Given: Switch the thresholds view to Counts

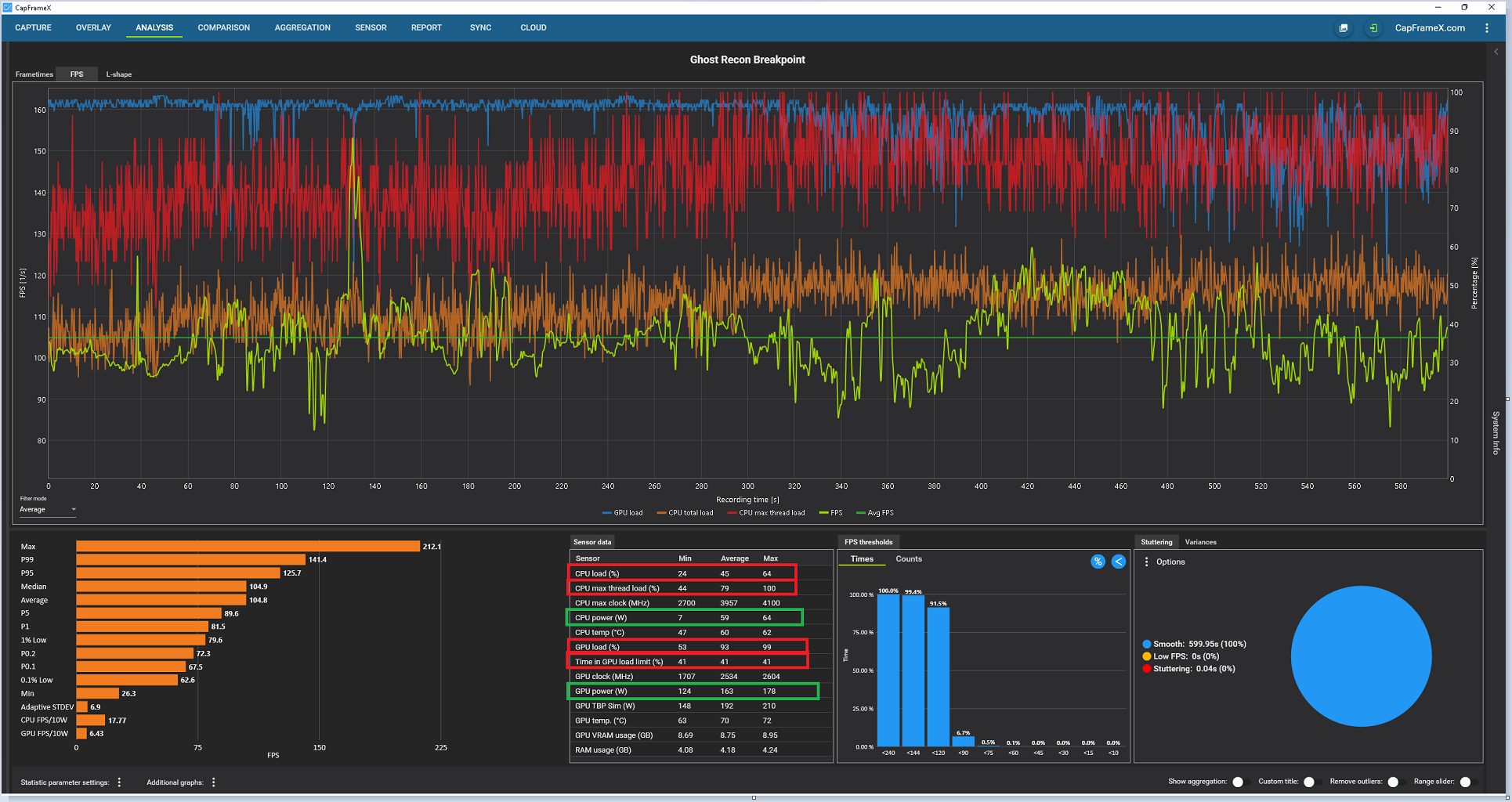Looking at the screenshot, I should coord(909,559).
